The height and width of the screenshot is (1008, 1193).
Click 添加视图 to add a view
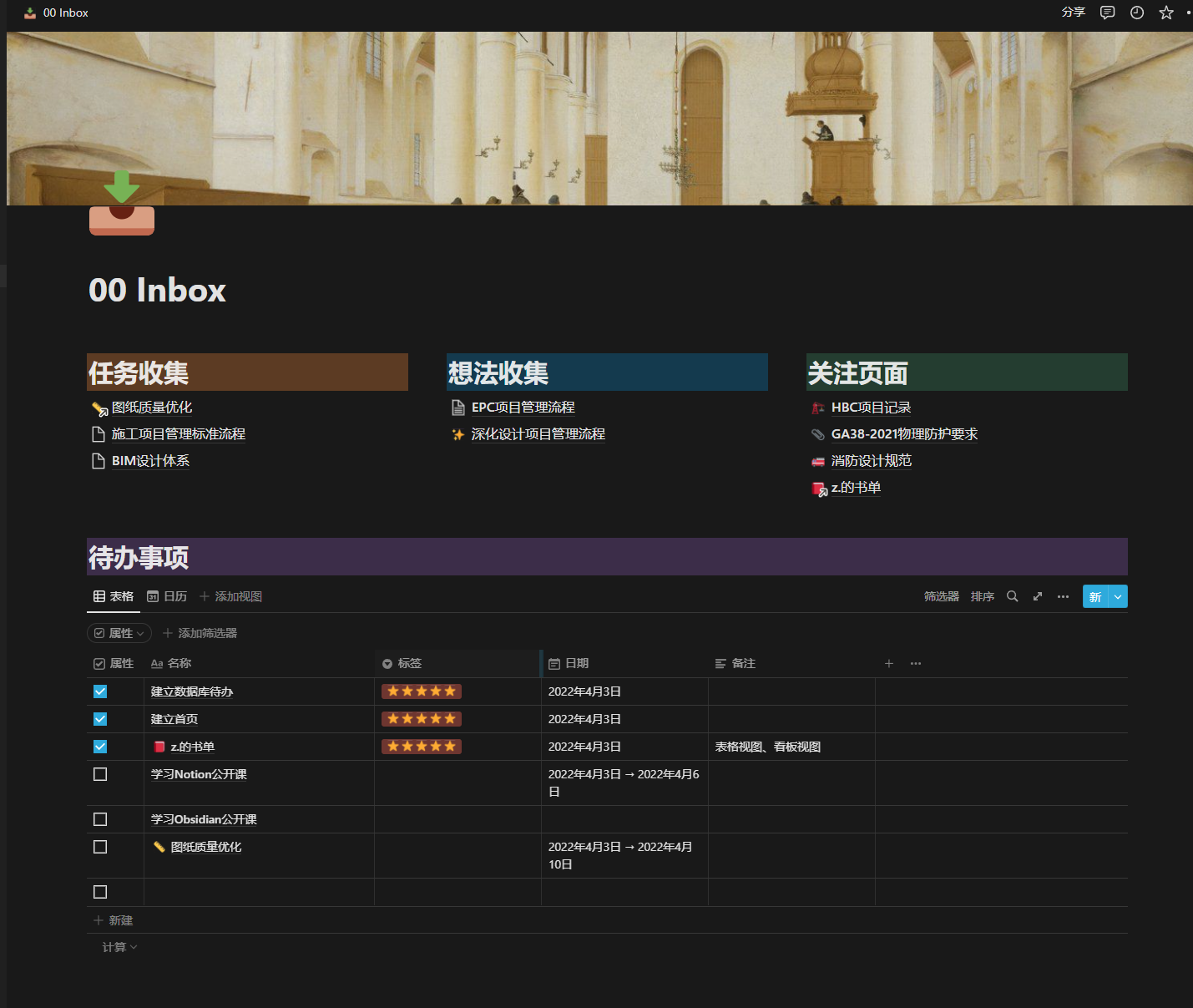tap(230, 596)
